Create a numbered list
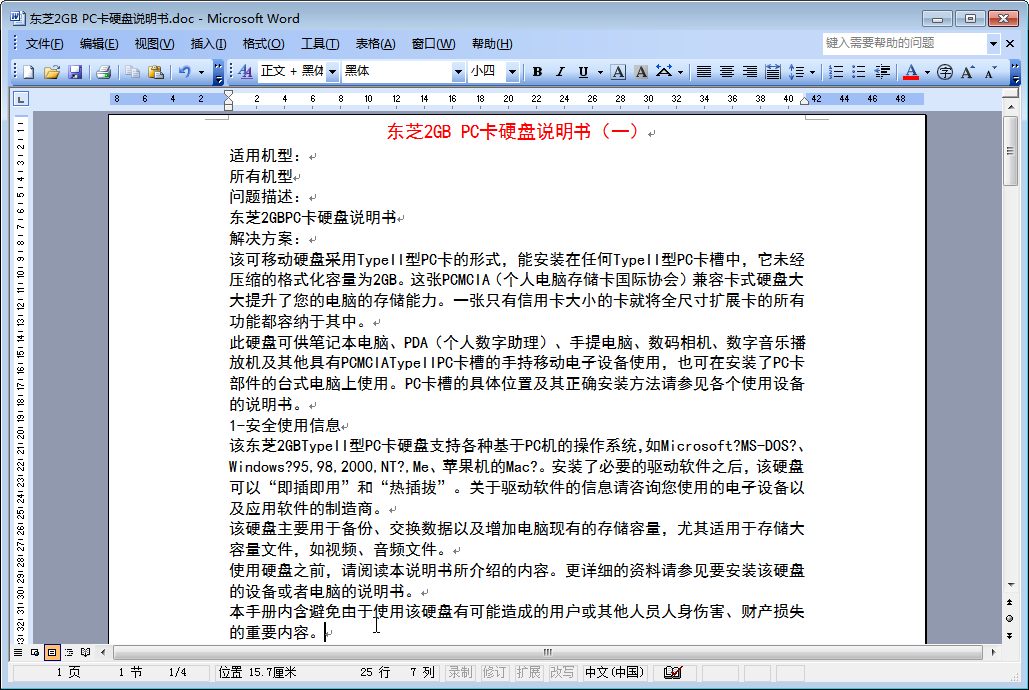Screen dimensions: 1029x690 pyautogui.click(x=835, y=72)
